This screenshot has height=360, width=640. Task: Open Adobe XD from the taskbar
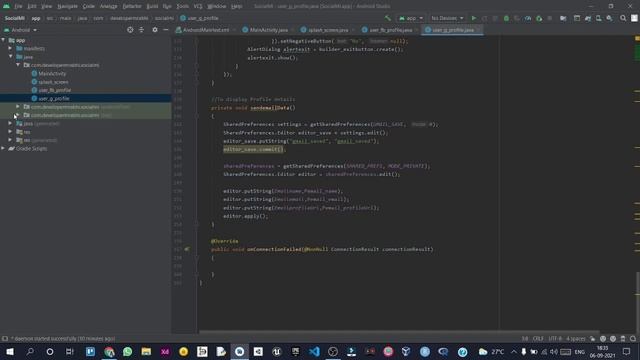(x=165, y=351)
